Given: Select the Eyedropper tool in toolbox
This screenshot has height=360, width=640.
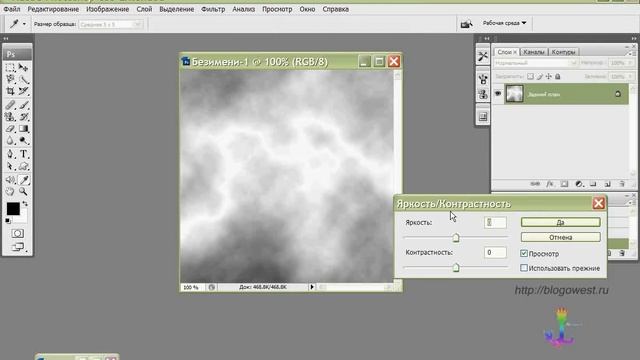Looking at the screenshot, I should (23, 180).
